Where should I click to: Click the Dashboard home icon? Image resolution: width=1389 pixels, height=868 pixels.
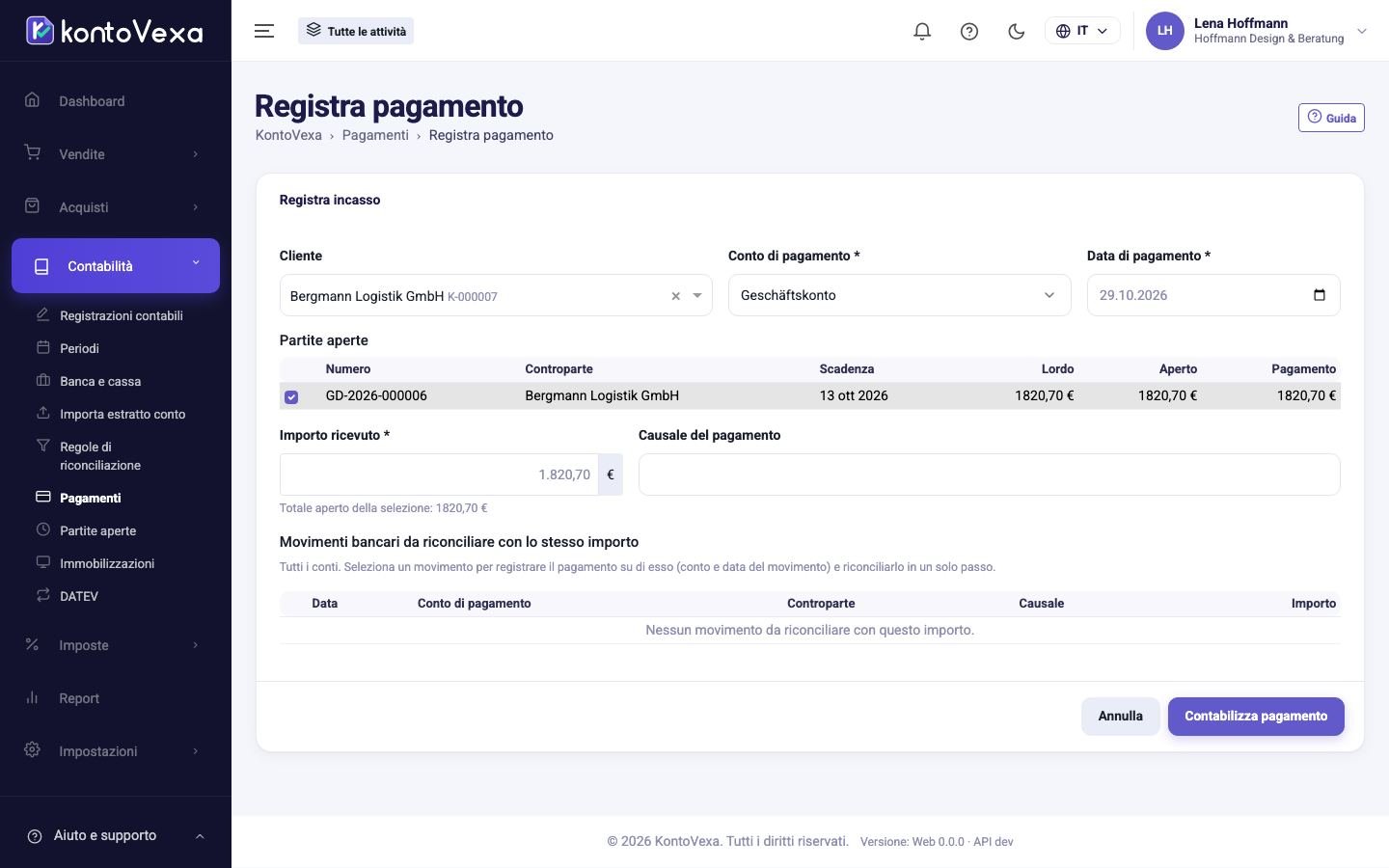point(33,100)
